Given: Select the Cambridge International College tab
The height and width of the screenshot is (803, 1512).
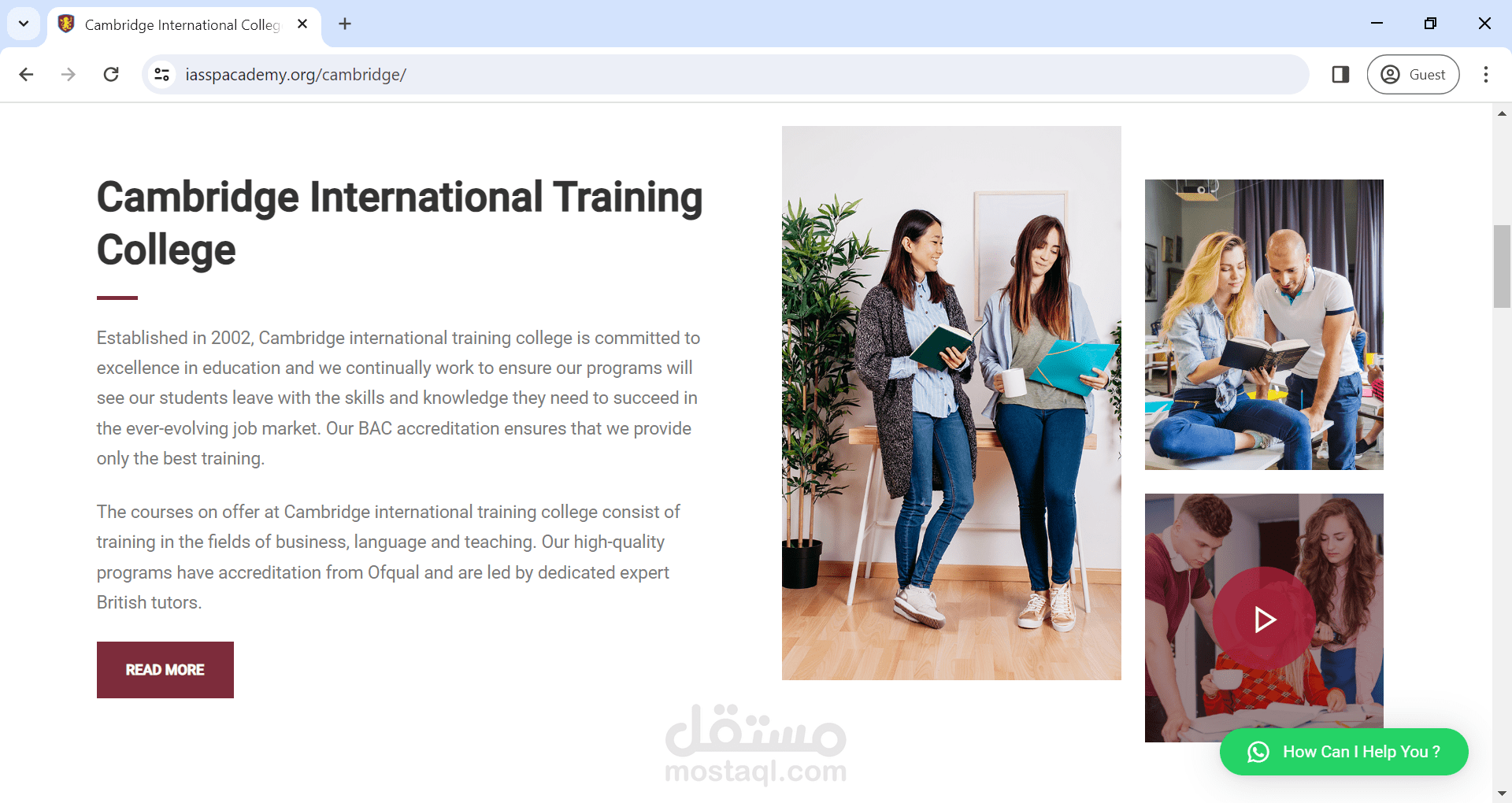Looking at the screenshot, I should click(x=184, y=24).
